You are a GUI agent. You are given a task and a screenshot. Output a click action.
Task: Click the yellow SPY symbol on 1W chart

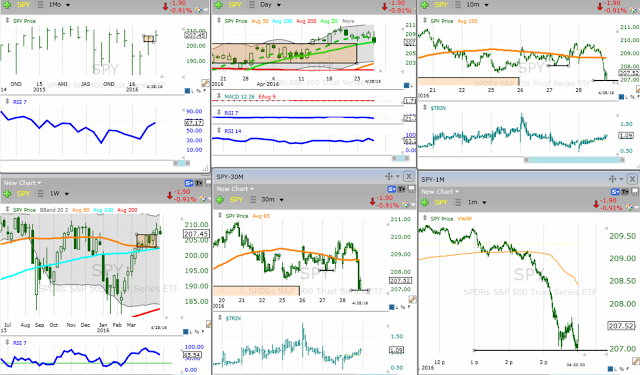[23, 193]
